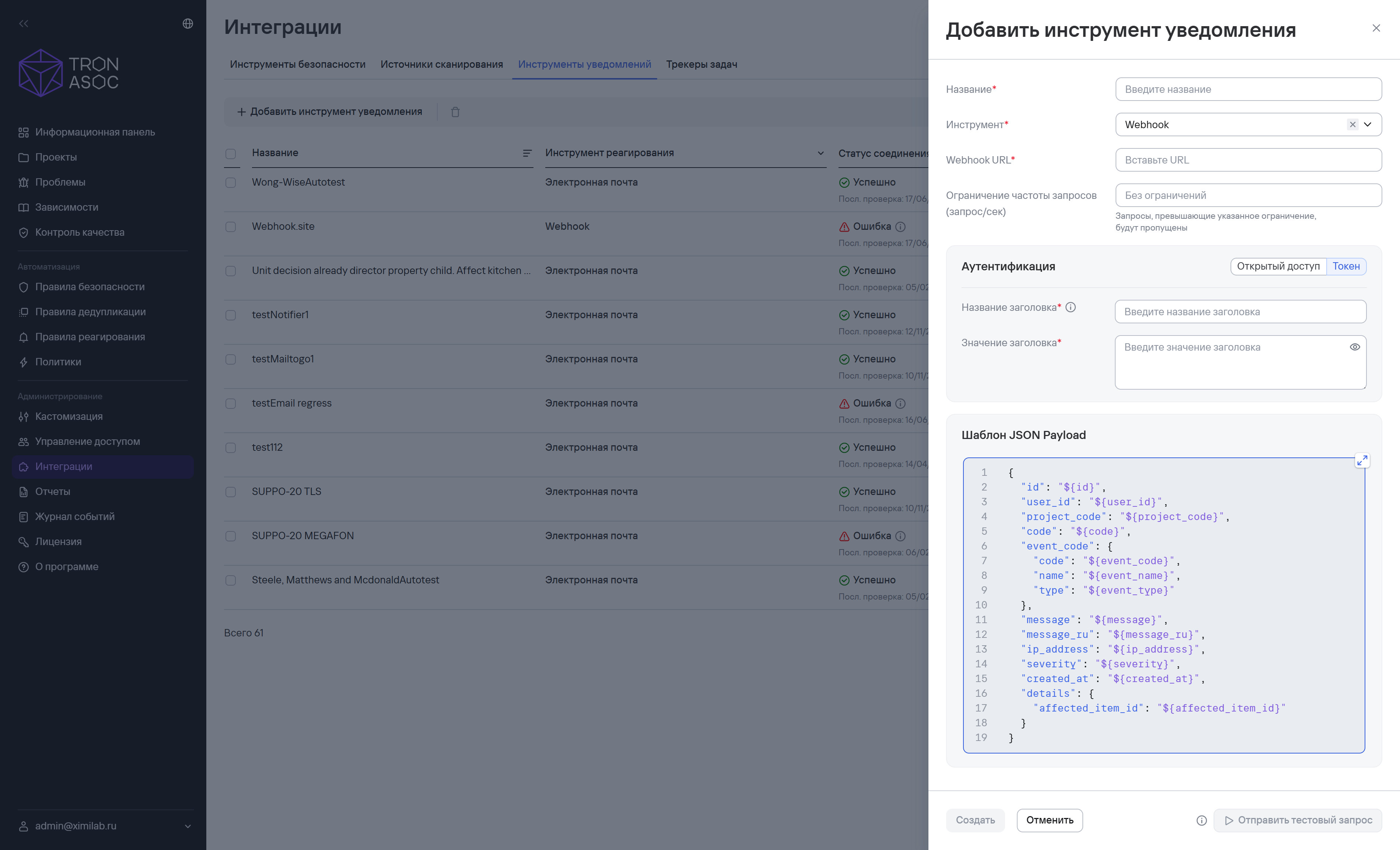The width and height of the screenshot is (1400, 850).
Task: Select Открытый доступ authentication option
Action: [x=1278, y=266]
